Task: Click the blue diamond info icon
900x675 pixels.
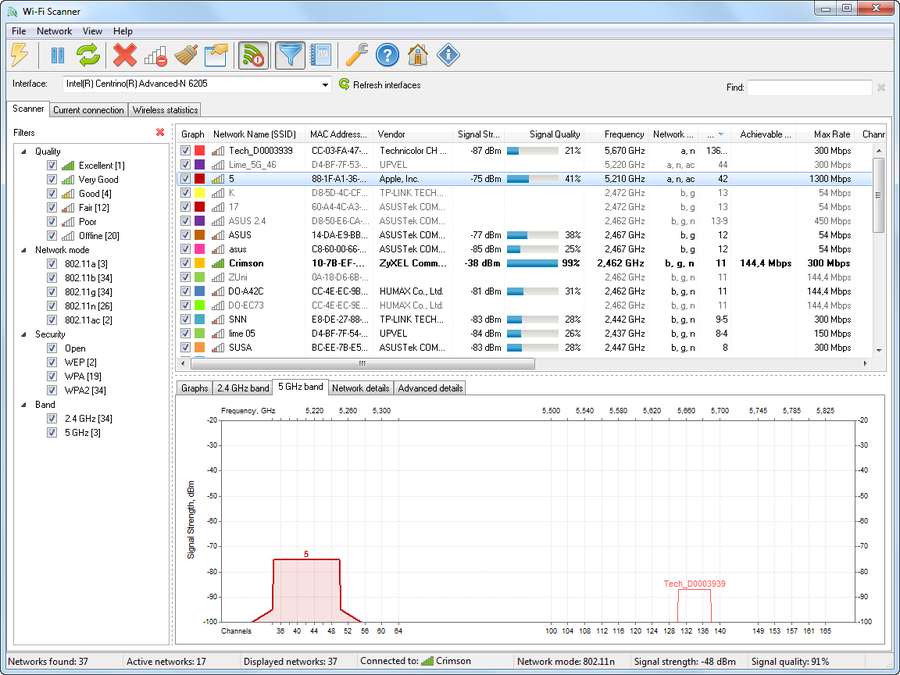Action: [448, 56]
